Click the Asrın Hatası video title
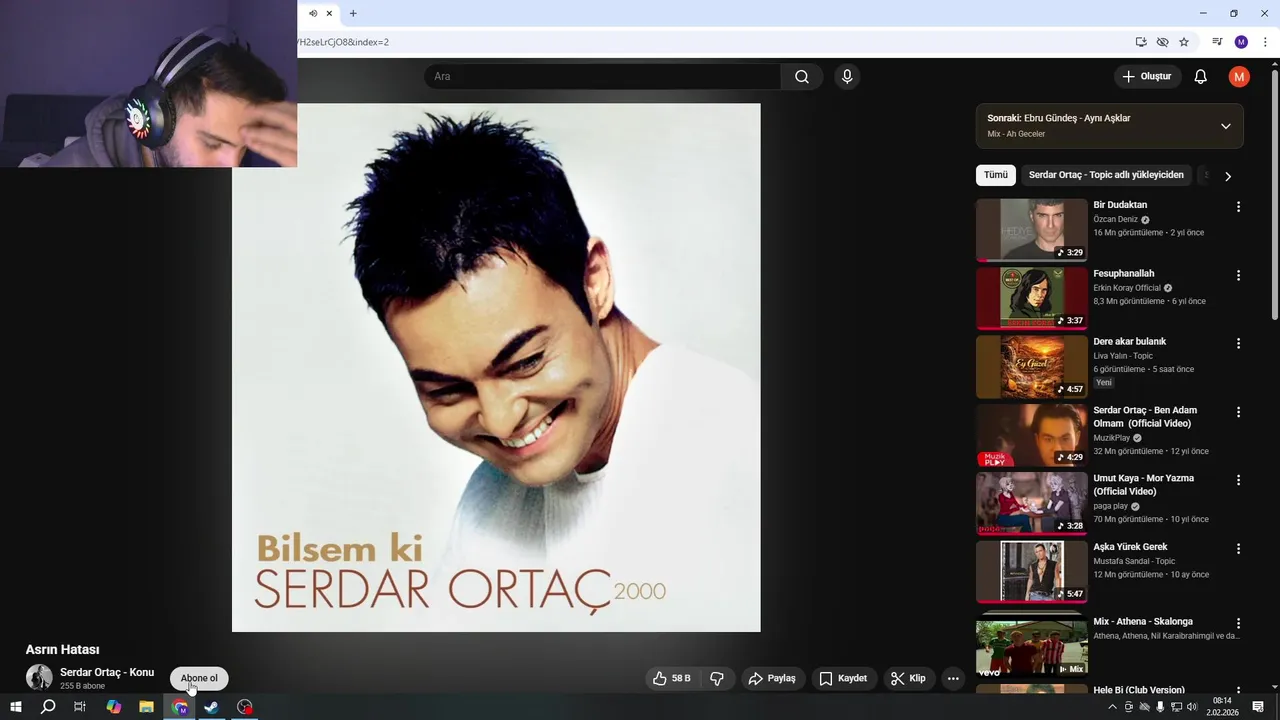Viewport: 1280px width, 720px height. coord(62,650)
